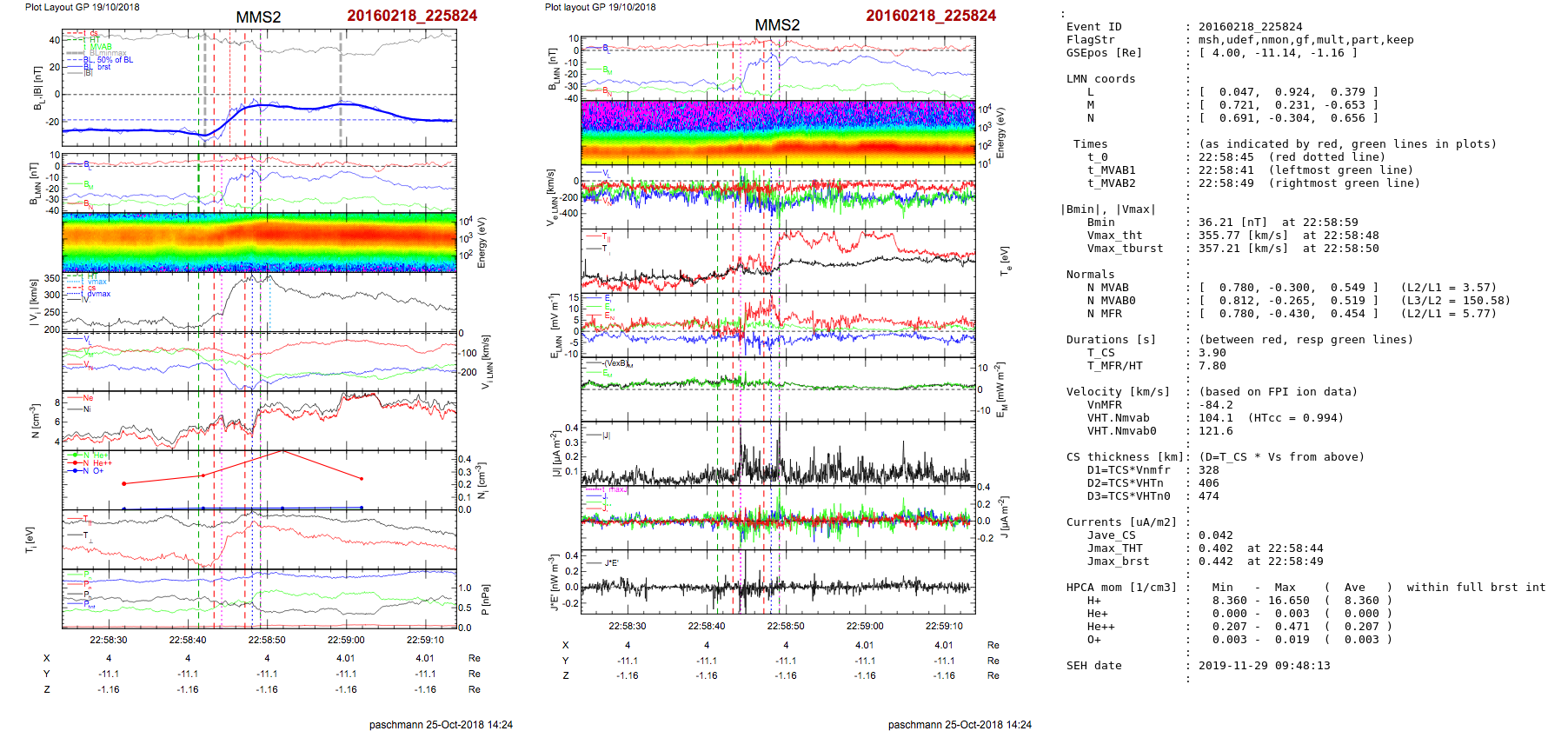Click the paschmann footer under left plot
This screenshot has width=1568, height=731.
(441, 724)
